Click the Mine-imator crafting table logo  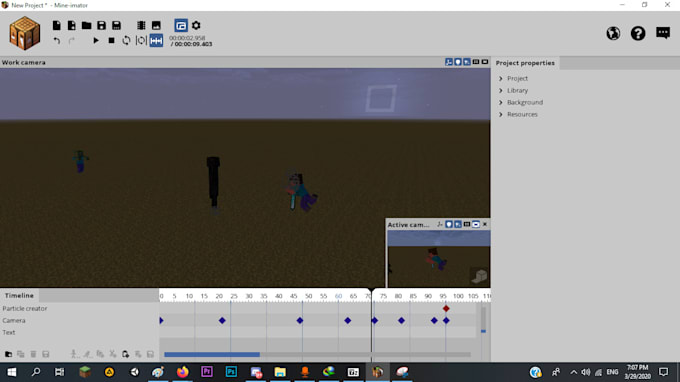pos(25,33)
